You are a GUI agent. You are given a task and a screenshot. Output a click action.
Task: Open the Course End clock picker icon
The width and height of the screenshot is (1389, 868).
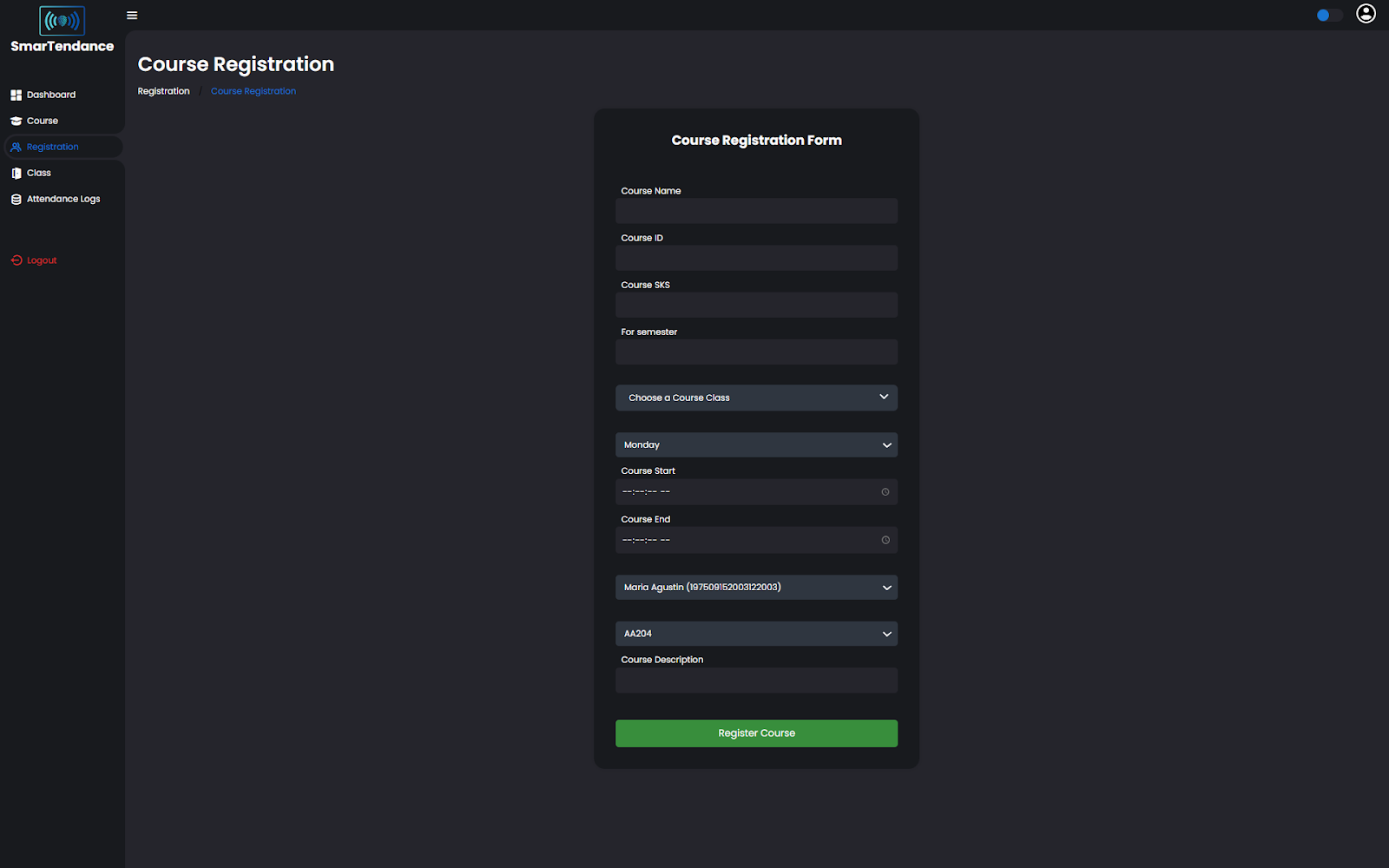tap(885, 540)
